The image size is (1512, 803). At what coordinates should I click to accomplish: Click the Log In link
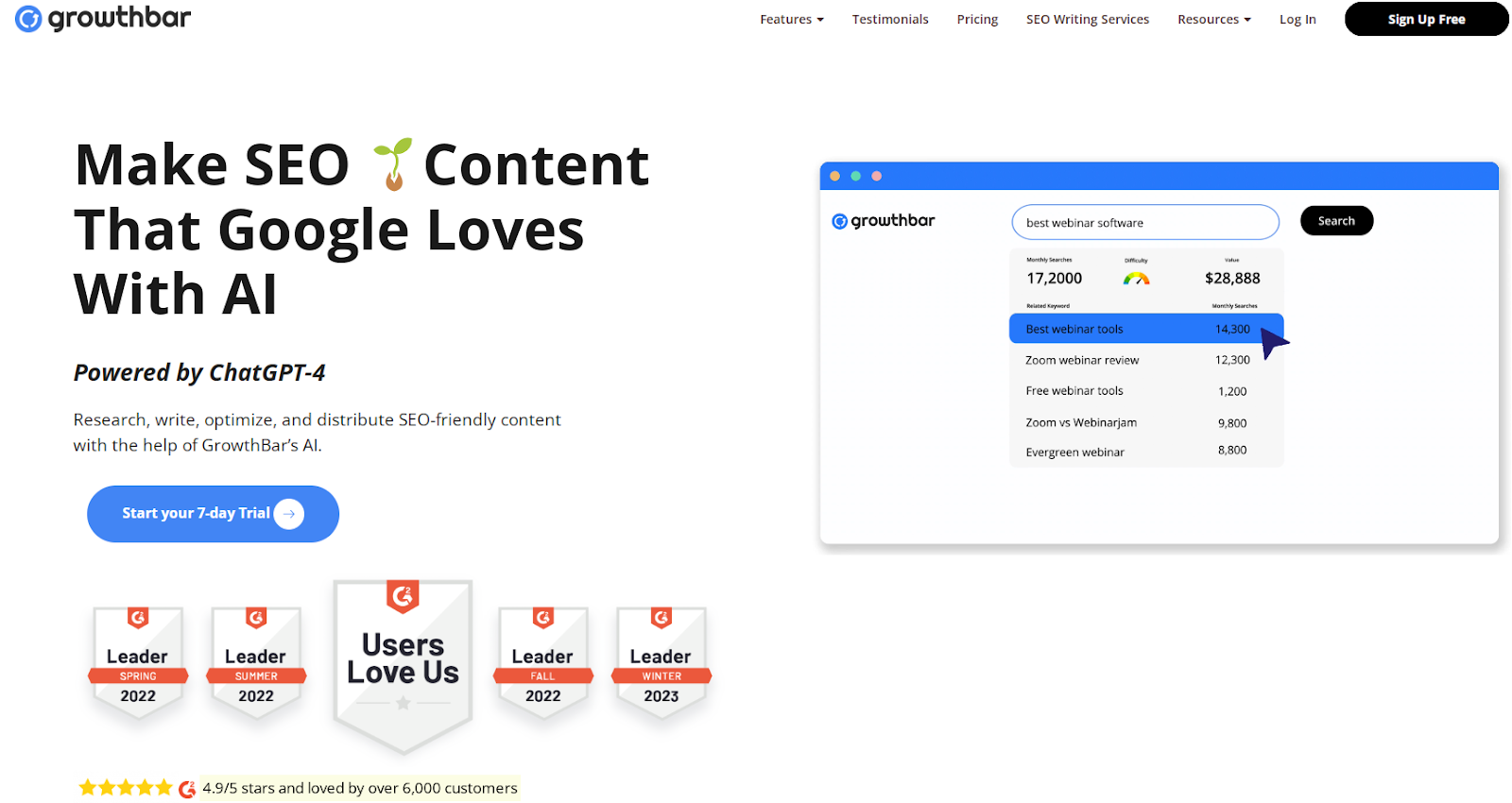pos(1297,19)
